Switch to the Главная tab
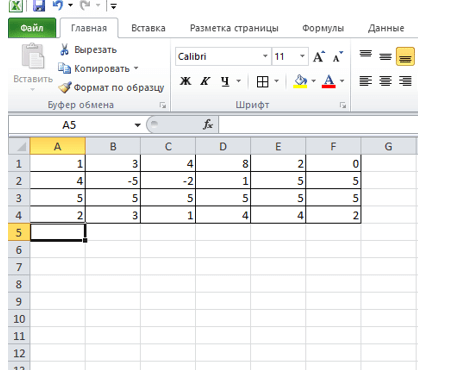The image size is (449, 385). [89, 28]
